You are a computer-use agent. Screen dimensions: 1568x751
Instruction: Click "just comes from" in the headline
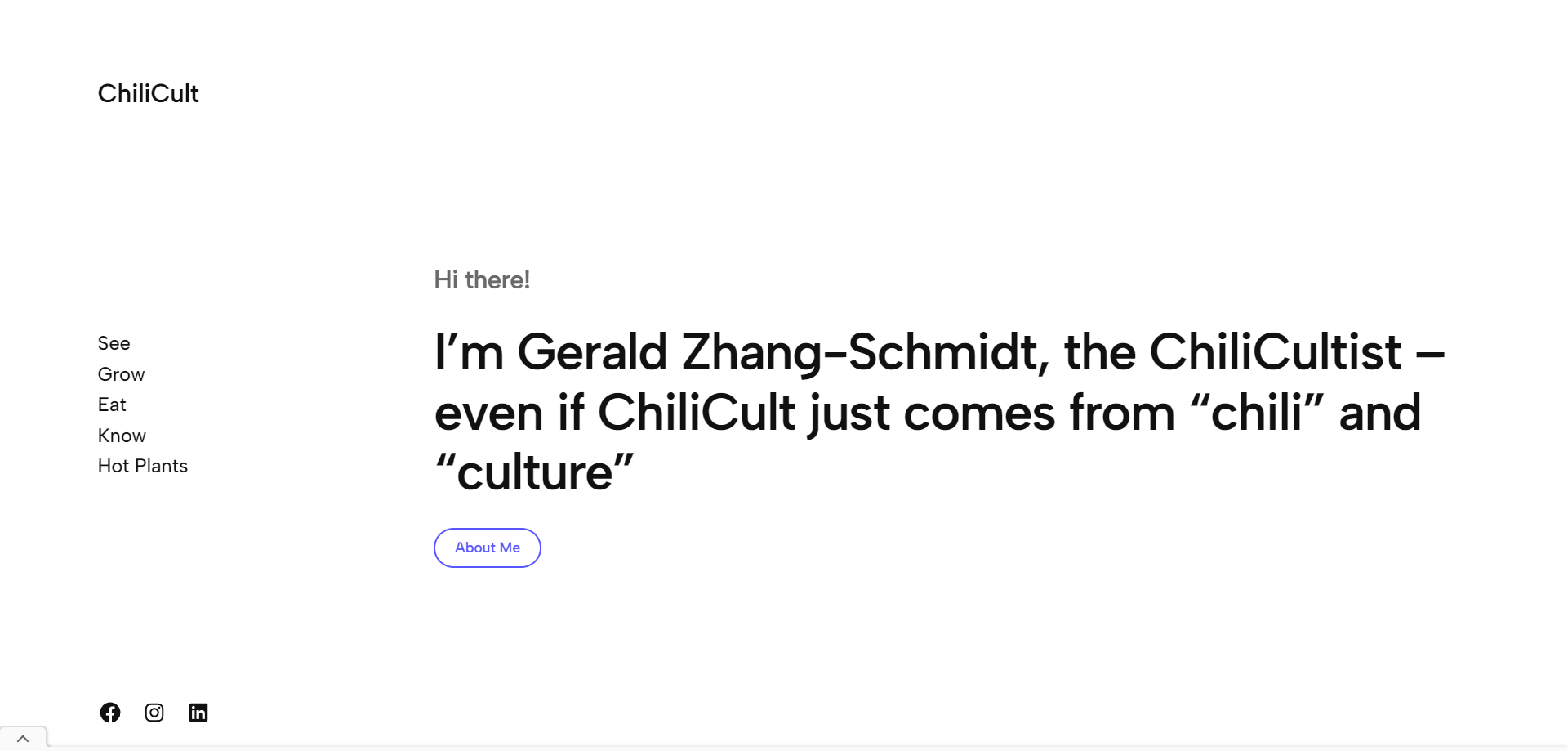tap(991, 413)
